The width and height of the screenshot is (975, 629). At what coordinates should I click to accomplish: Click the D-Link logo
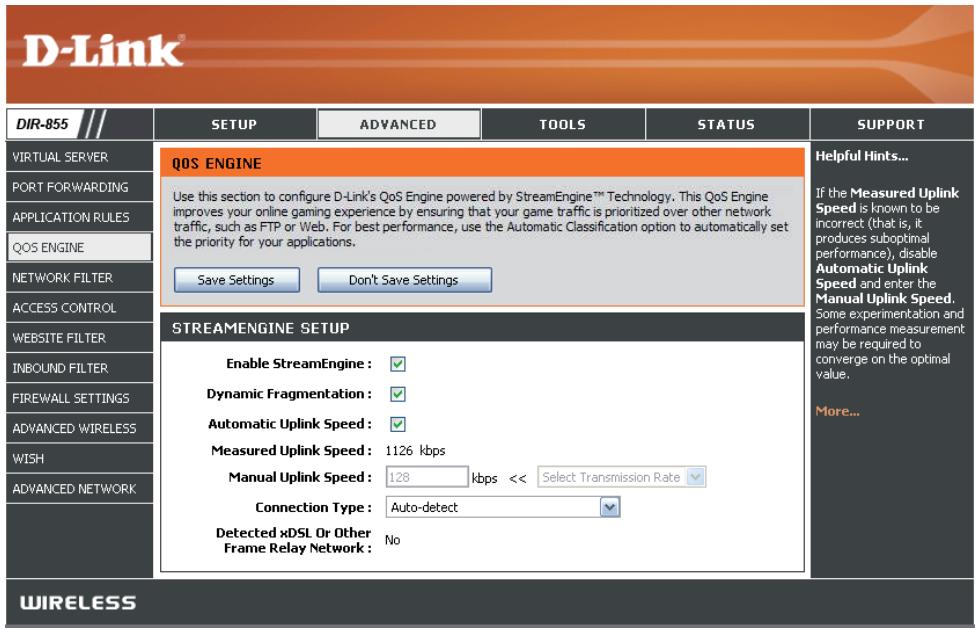coord(103,51)
